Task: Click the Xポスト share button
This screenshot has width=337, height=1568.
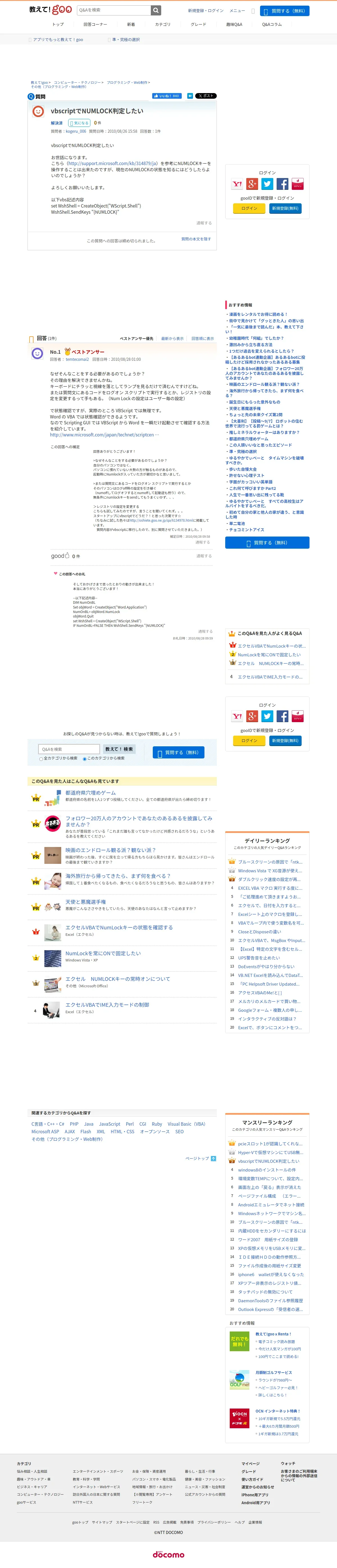Action: (206, 96)
